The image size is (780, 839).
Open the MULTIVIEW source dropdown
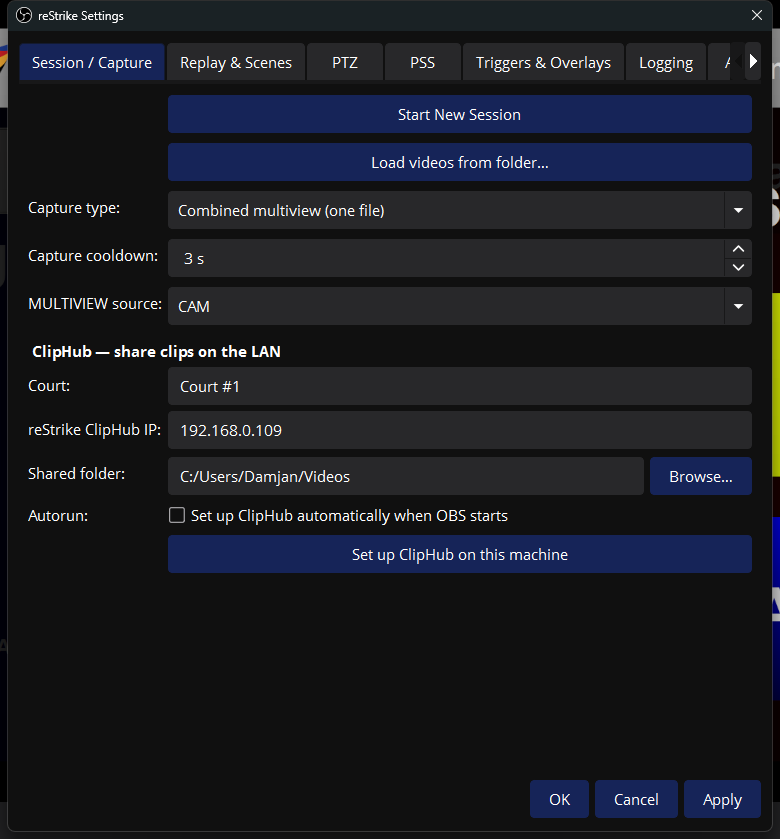[x=460, y=306]
